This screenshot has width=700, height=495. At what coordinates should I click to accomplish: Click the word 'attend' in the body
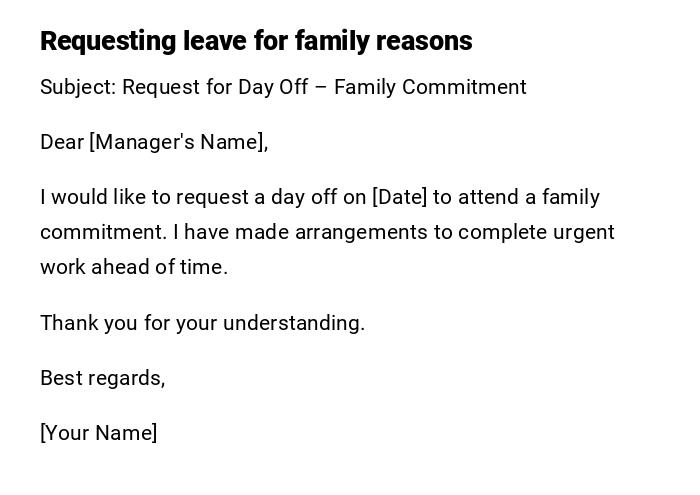tap(487, 197)
